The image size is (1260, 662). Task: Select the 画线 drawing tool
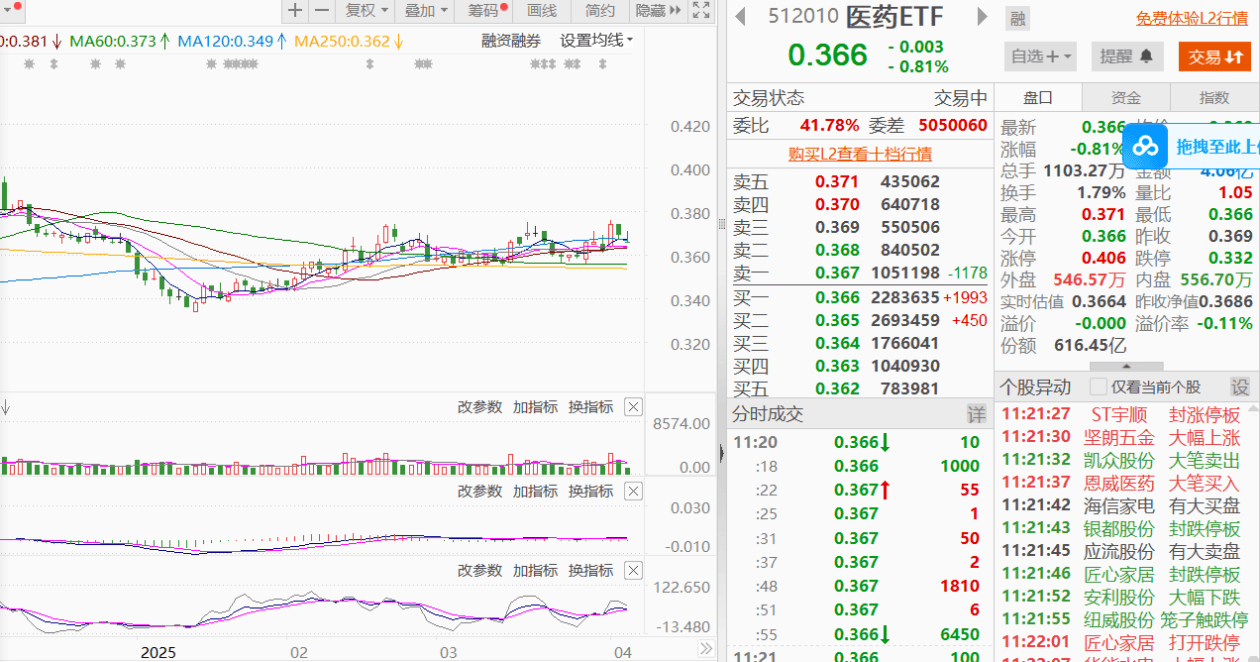[x=541, y=11]
